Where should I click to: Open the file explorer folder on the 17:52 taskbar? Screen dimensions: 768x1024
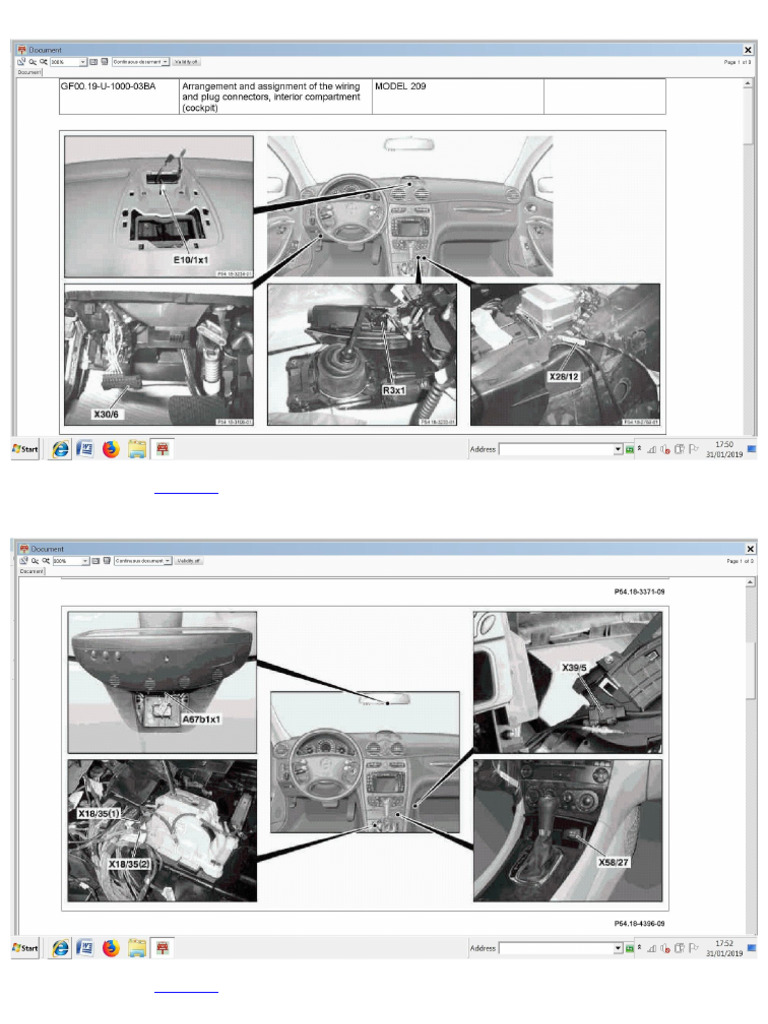(x=137, y=948)
